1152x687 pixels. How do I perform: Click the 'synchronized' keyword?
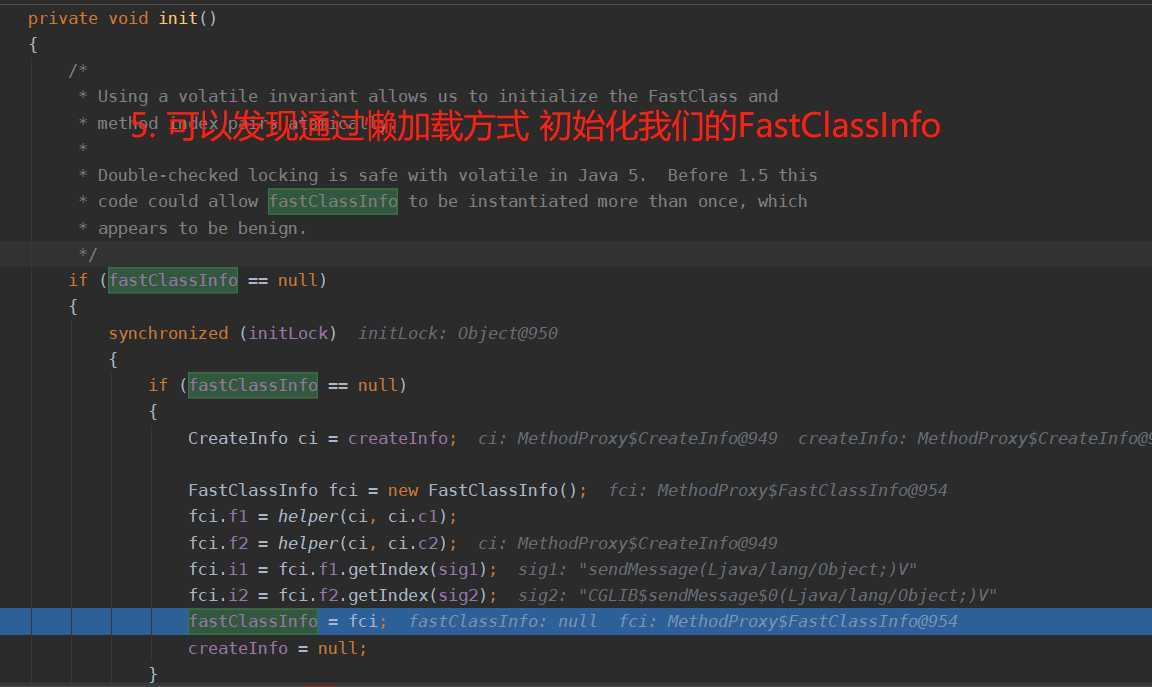(x=168, y=333)
